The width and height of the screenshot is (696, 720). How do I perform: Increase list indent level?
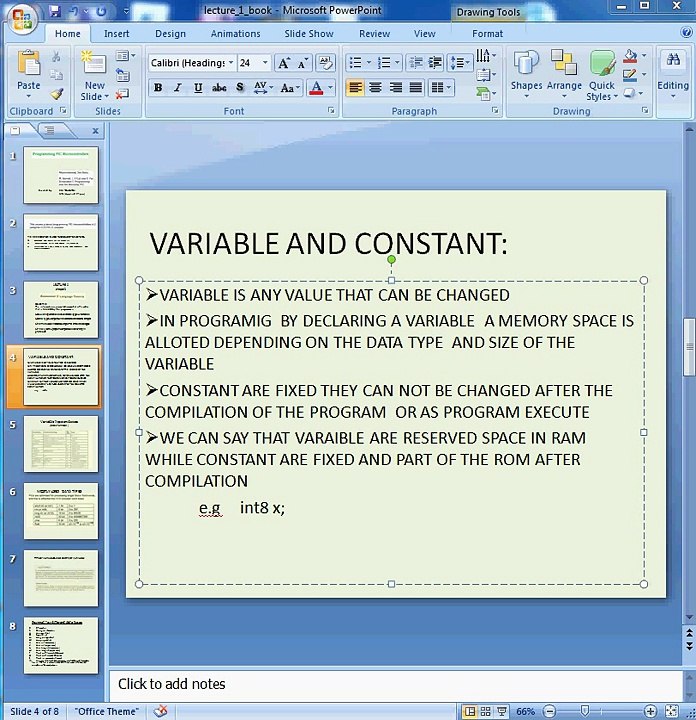coord(434,62)
